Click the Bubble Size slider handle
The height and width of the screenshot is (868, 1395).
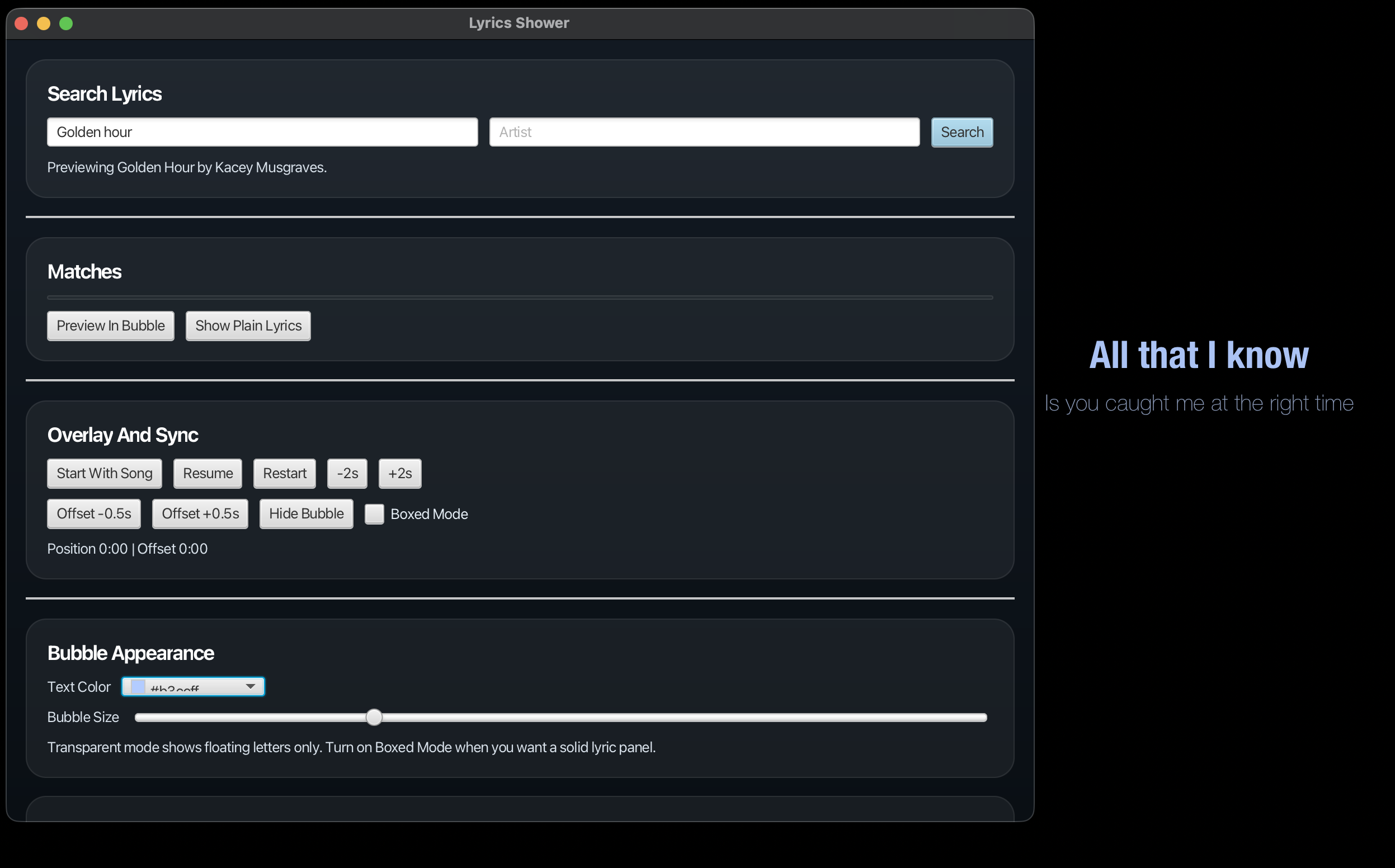pyautogui.click(x=374, y=717)
